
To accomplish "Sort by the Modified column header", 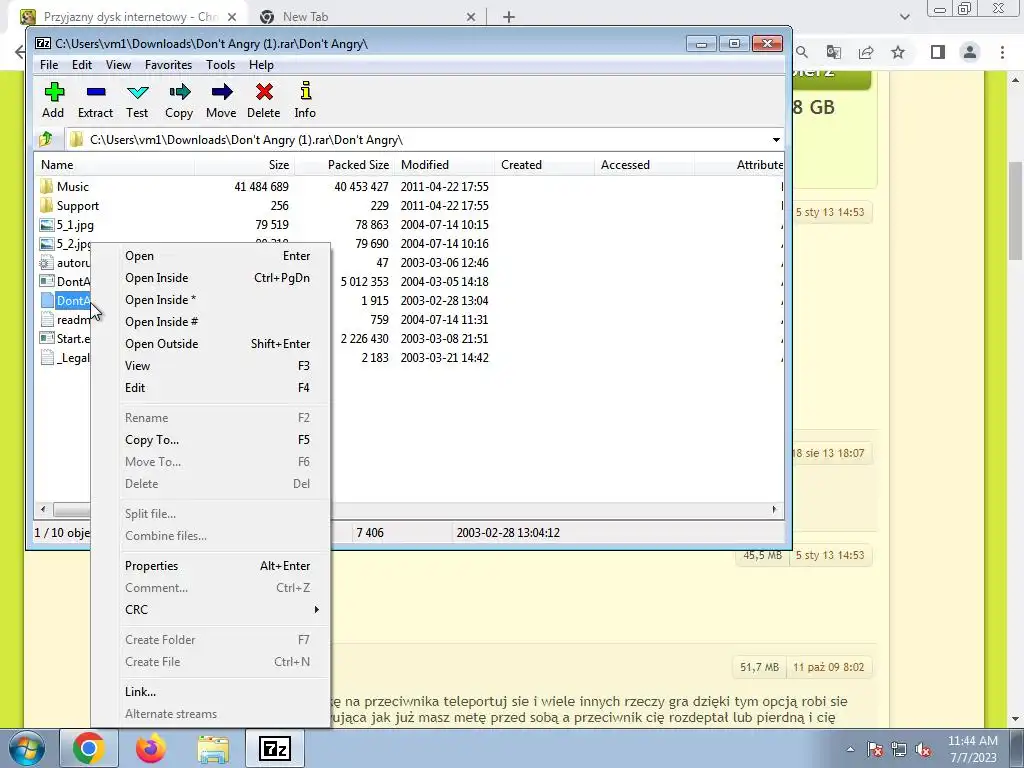I will click(x=444, y=165).
